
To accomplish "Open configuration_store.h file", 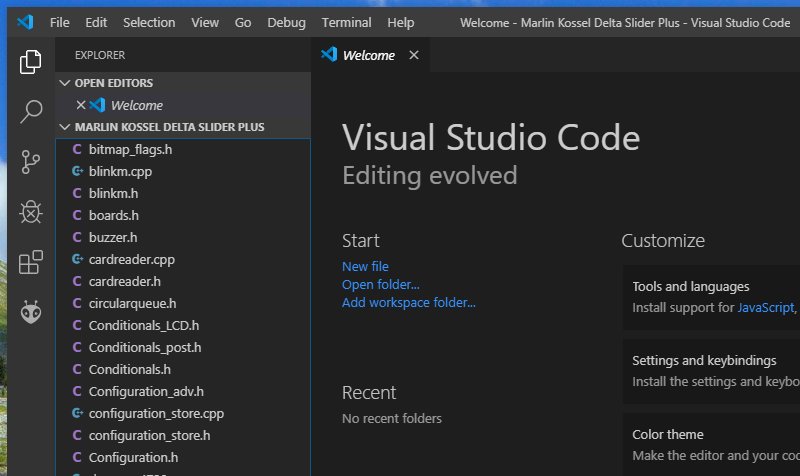I will 183,435.
